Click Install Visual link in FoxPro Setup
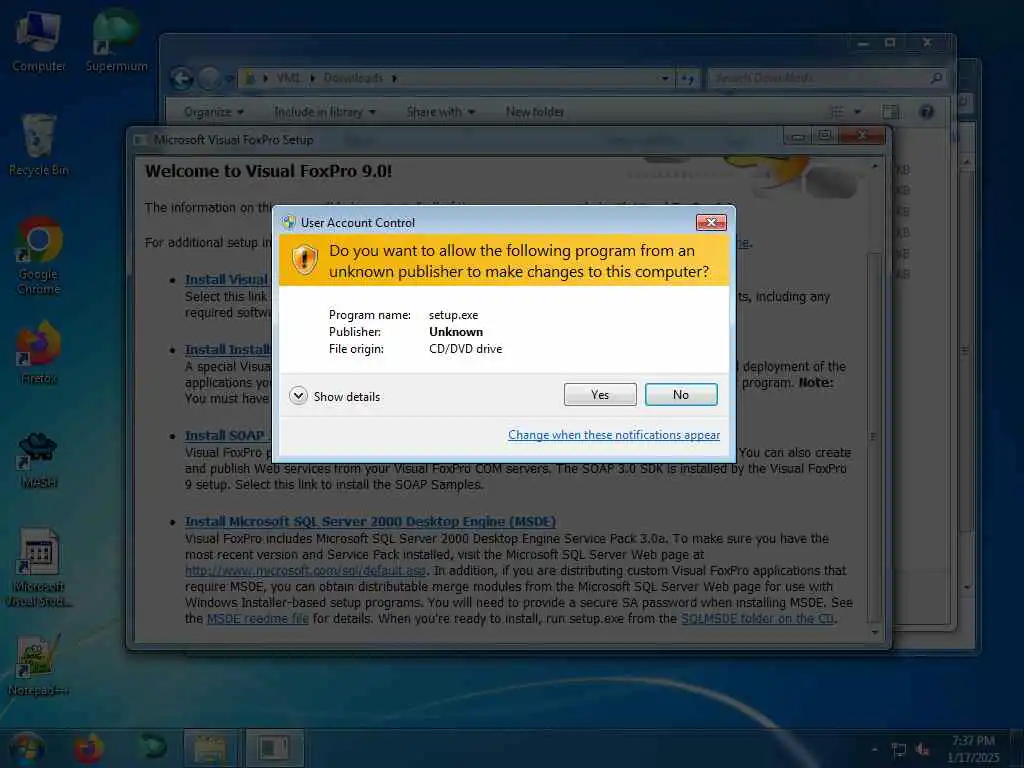 tap(227, 280)
